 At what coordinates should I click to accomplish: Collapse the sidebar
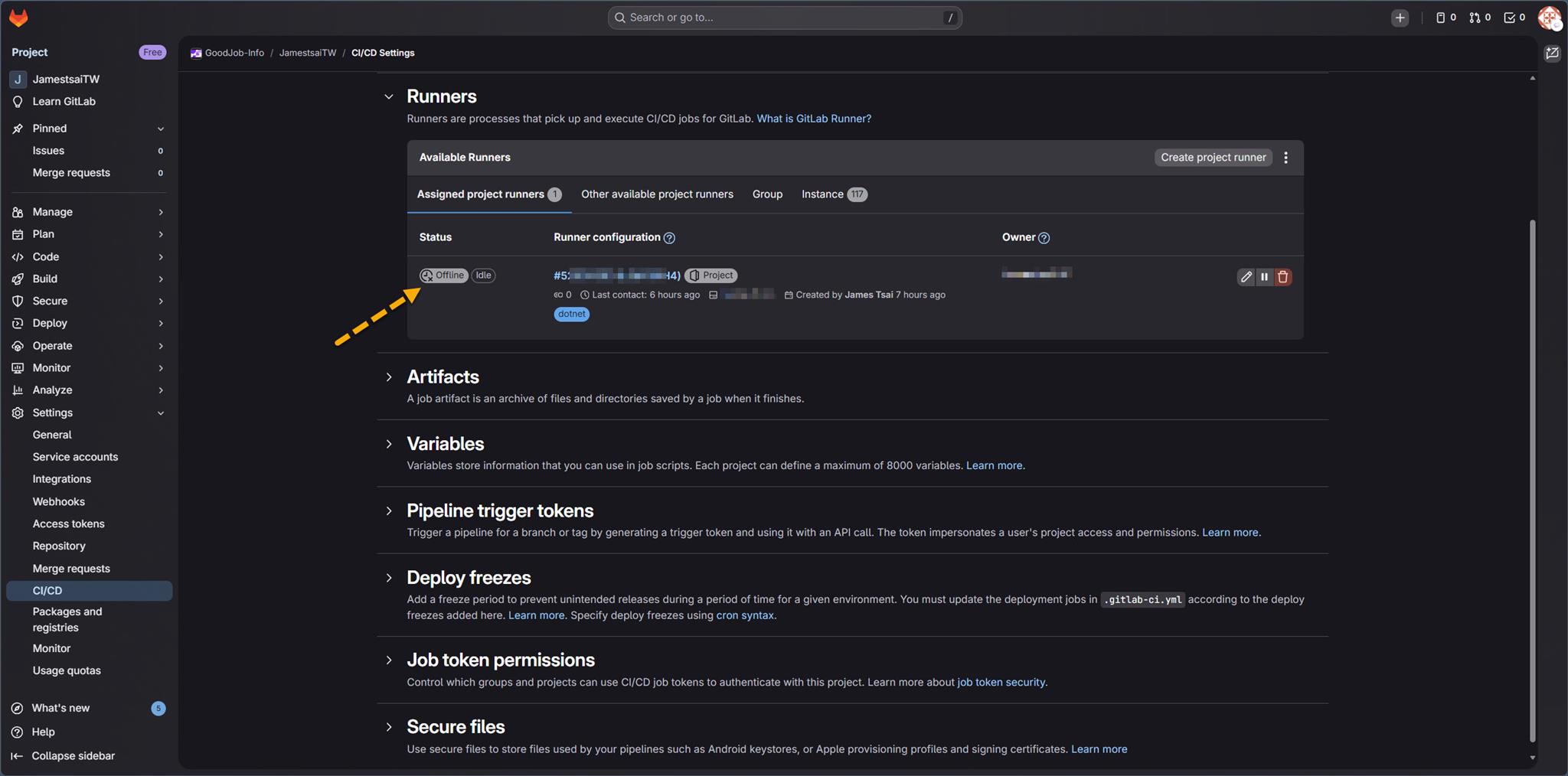point(73,756)
